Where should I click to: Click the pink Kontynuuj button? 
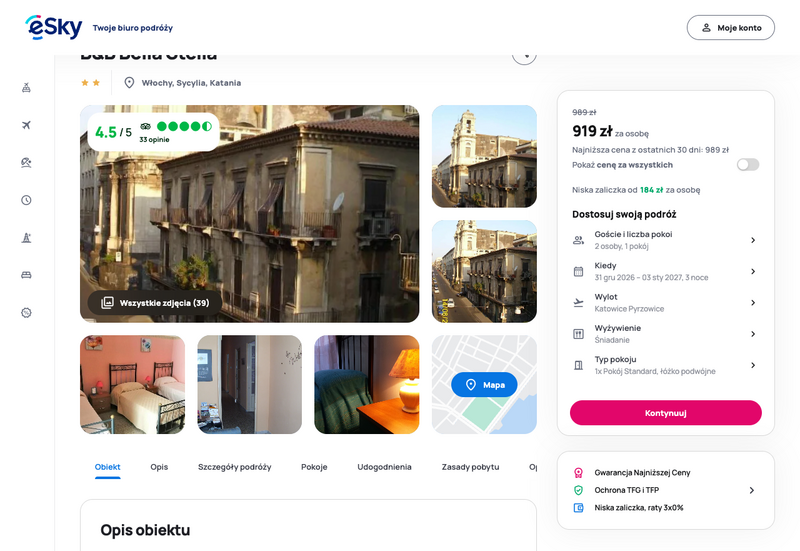(x=665, y=413)
